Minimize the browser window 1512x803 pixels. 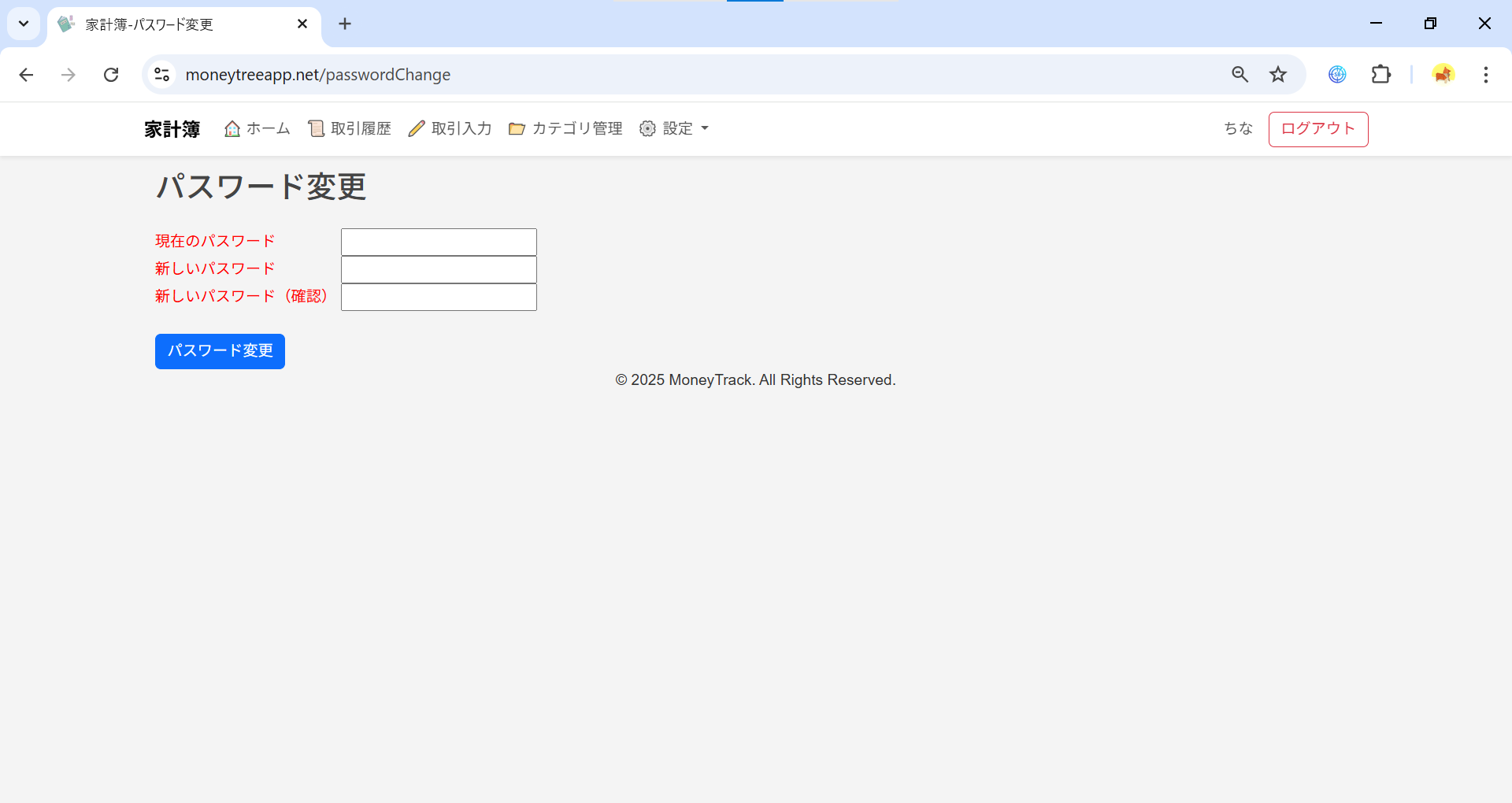click(x=1376, y=24)
